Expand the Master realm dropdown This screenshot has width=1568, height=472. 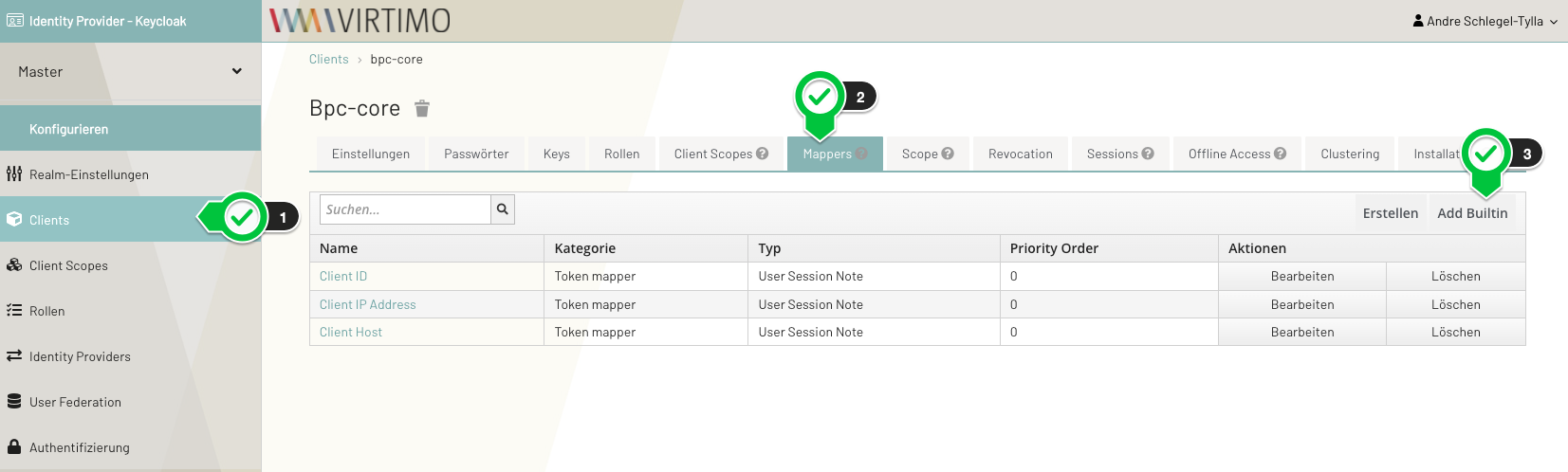[130, 72]
